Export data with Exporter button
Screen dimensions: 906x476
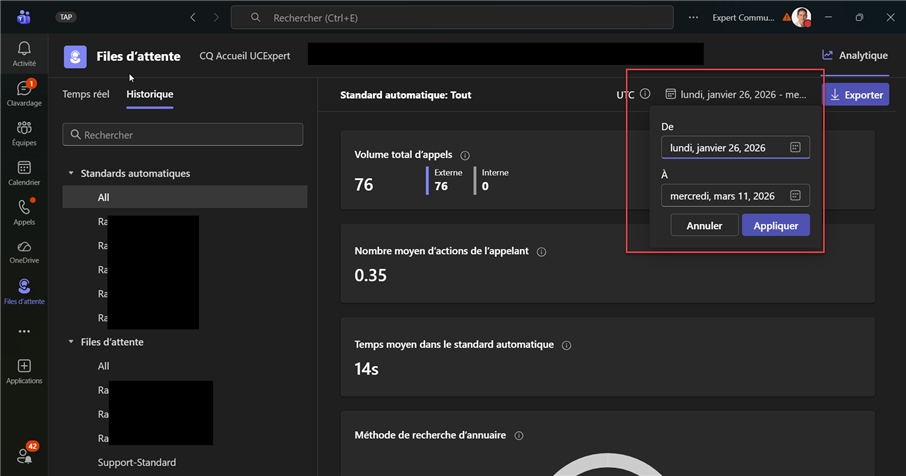click(855, 95)
